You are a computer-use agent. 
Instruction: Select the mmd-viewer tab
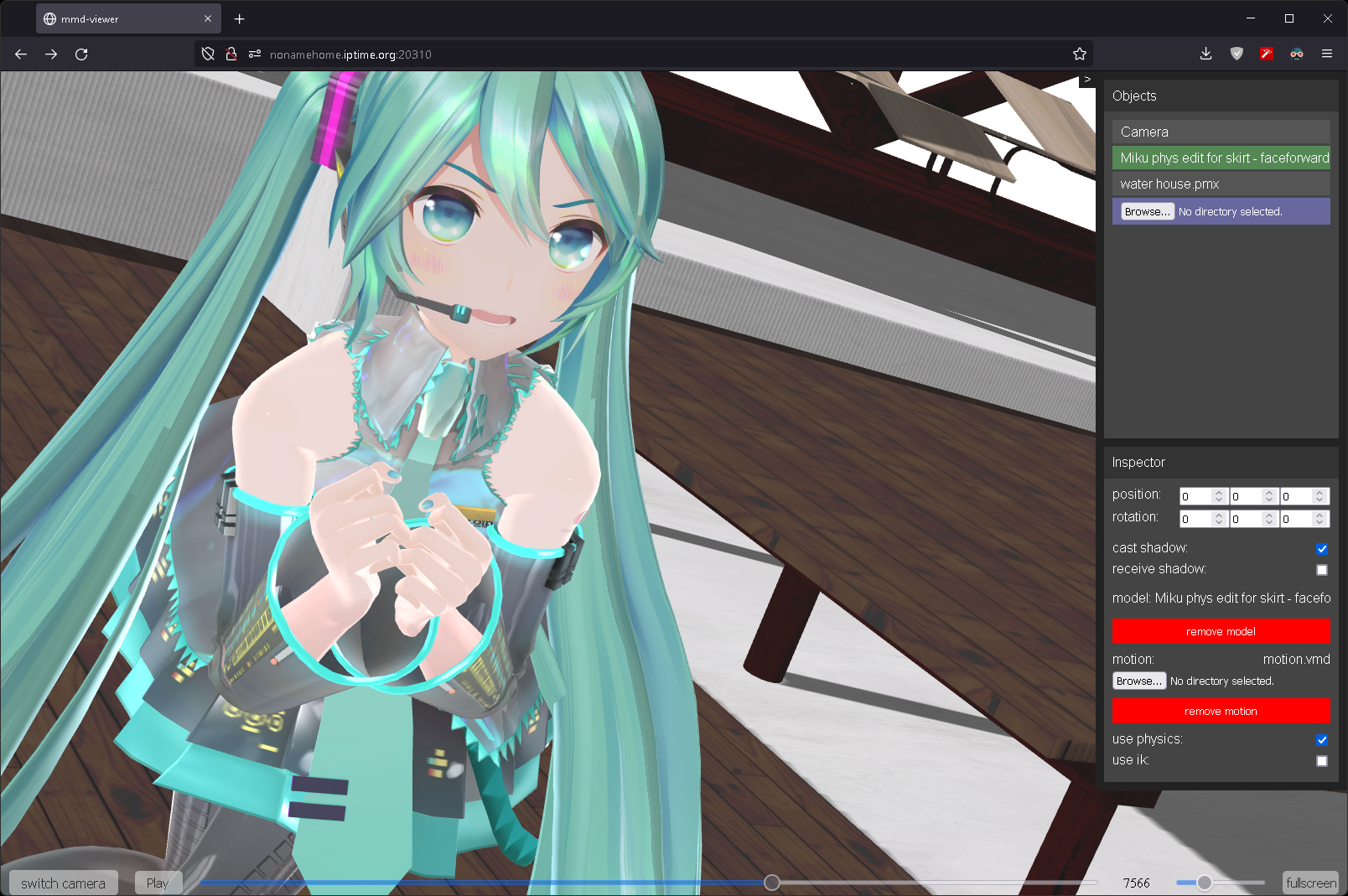128,18
